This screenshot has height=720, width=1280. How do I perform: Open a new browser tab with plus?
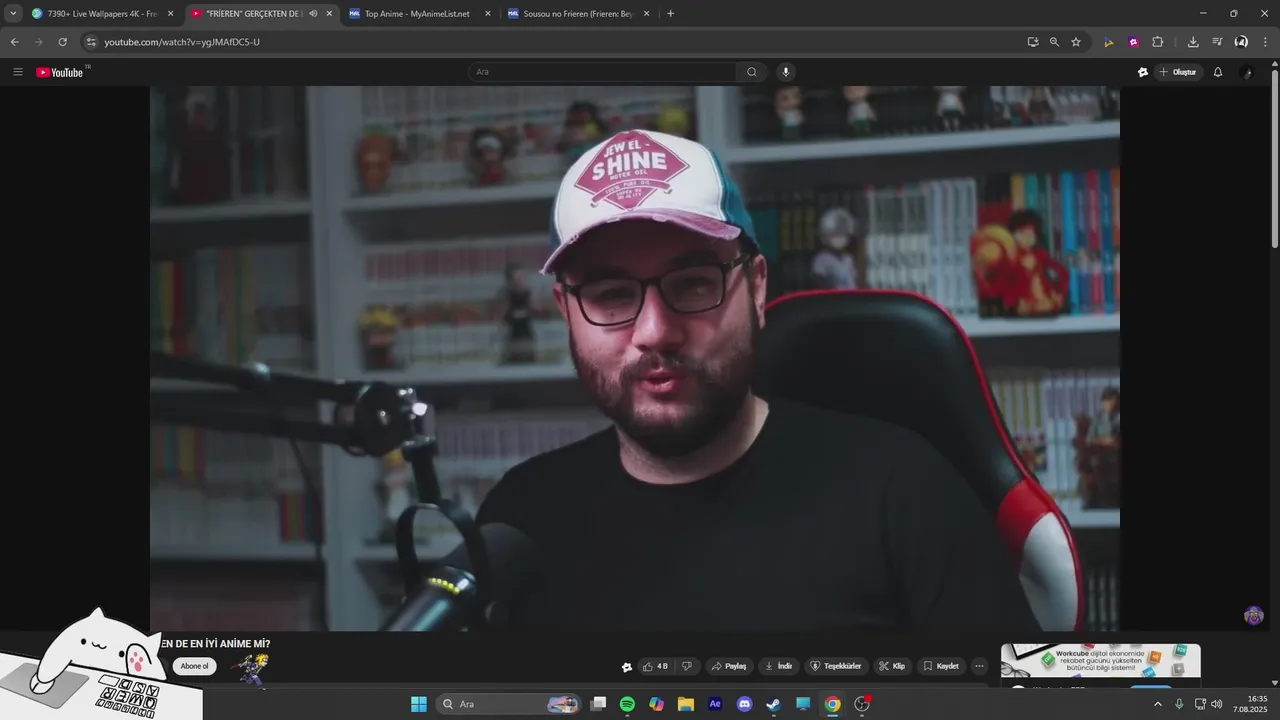670,14
